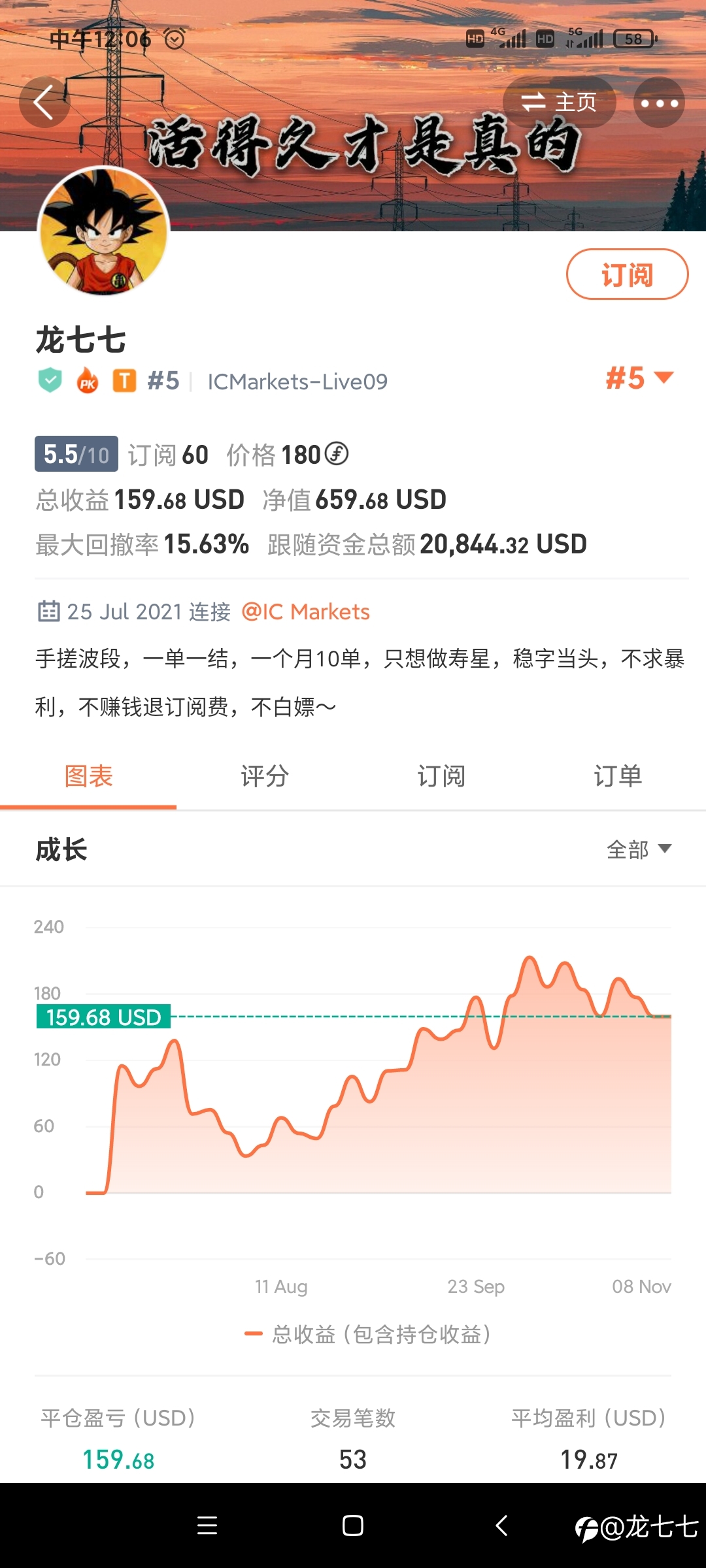Viewport: 706px width, 1568px height.
Task: Tap the 5.5/10 rating score badge
Action: point(76,454)
